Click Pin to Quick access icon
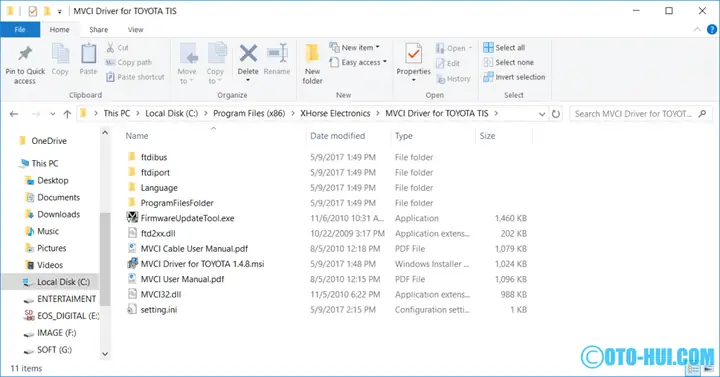This screenshot has height=377, width=720. [25, 53]
